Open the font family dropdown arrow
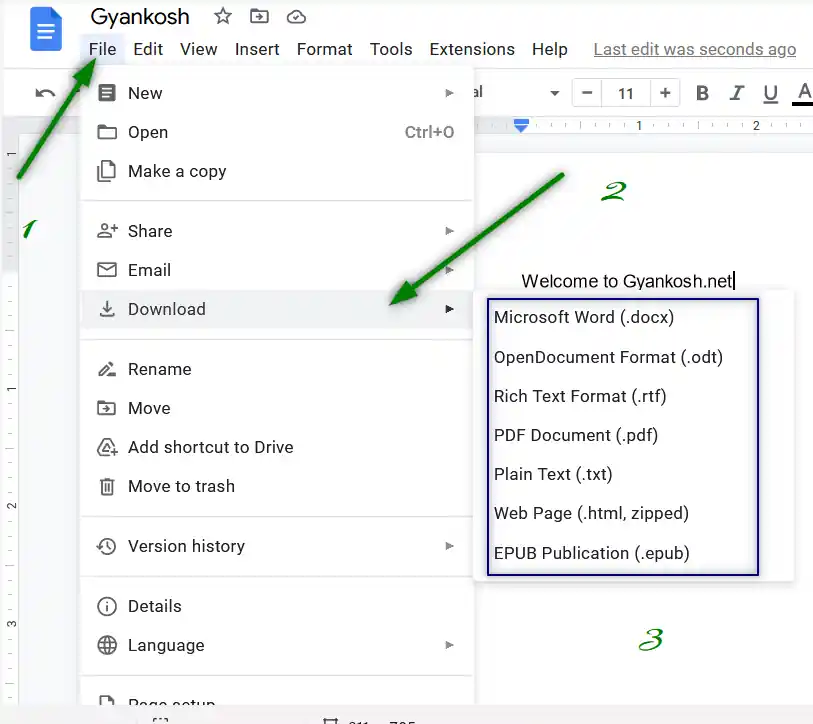The image size is (813, 724). (555, 93)
